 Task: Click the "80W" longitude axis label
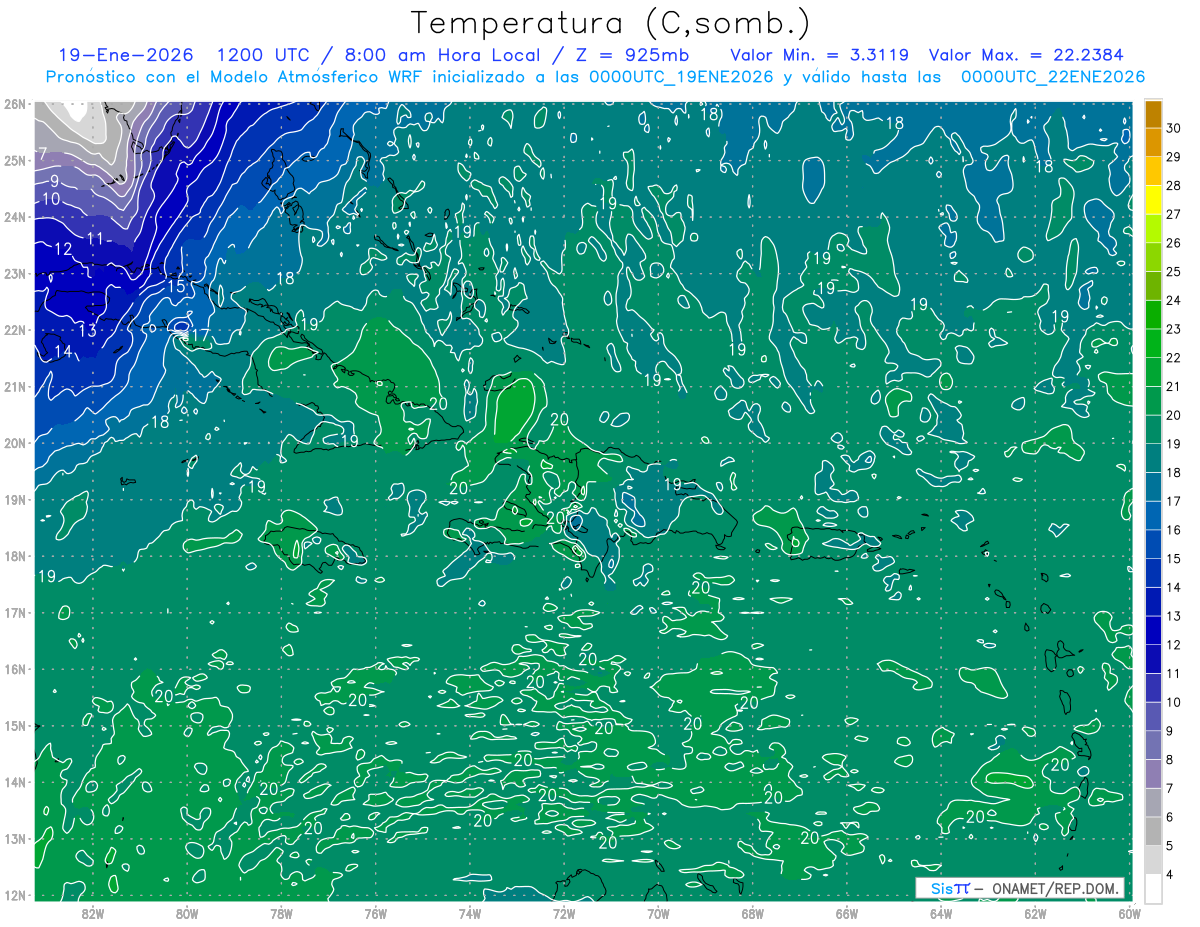187,913
